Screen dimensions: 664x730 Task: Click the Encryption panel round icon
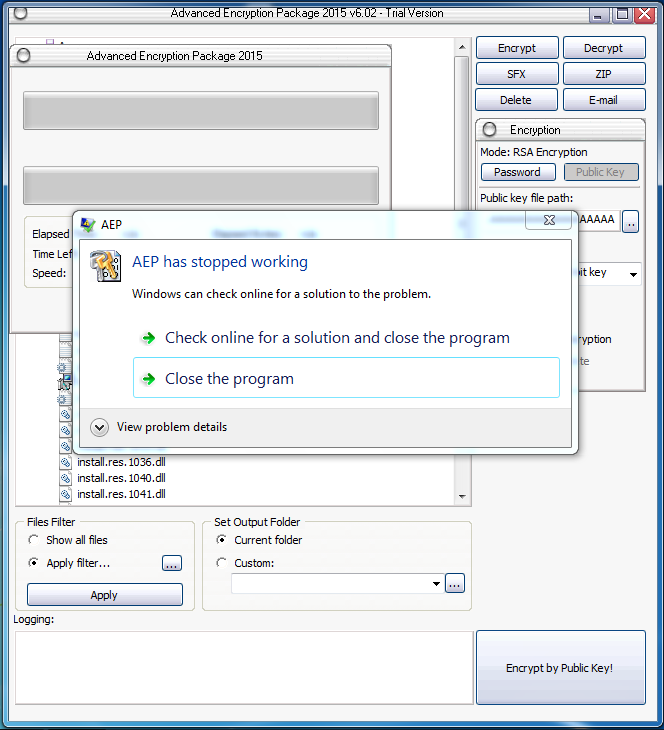pyautogui.click(x=489, y=129)
